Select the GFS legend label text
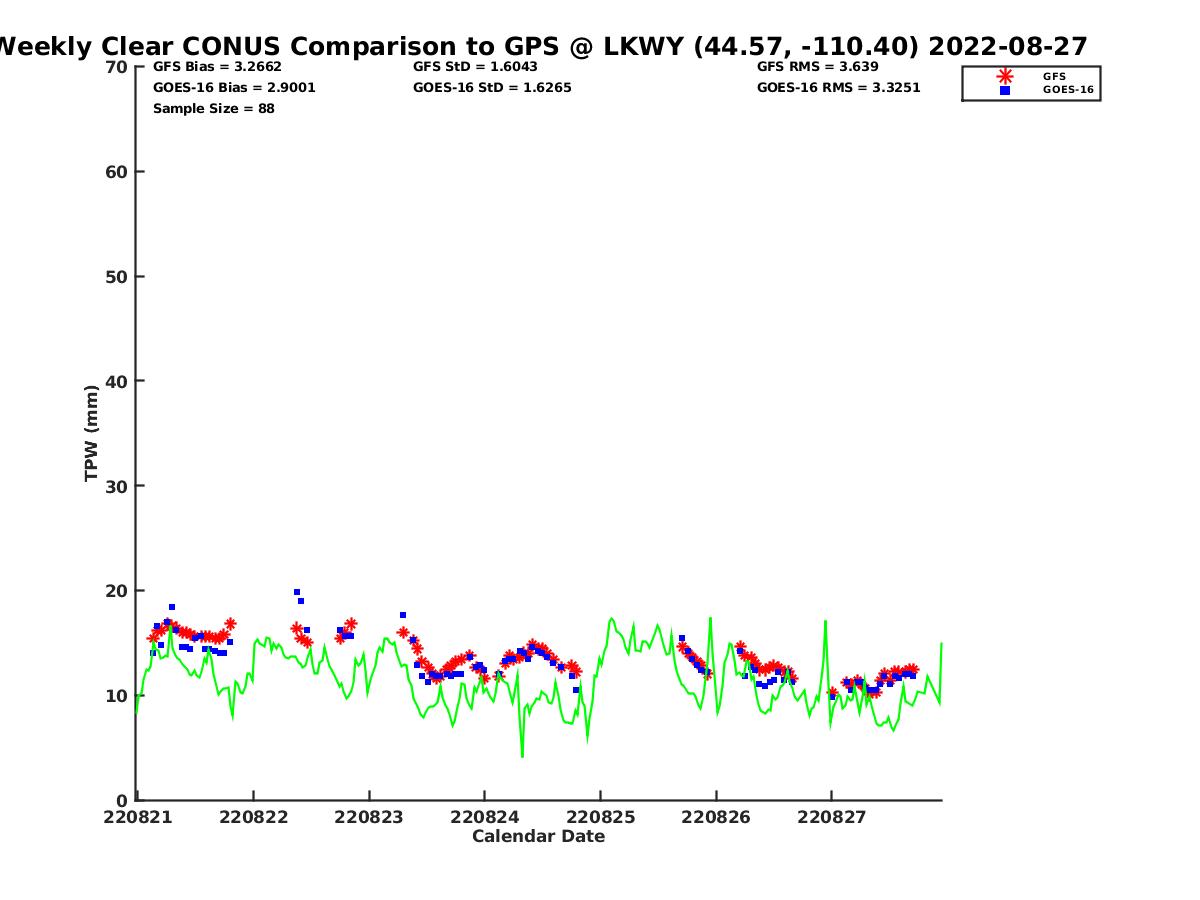Viewport: 1200px width, 900px height. click(x=1054, y=76)
